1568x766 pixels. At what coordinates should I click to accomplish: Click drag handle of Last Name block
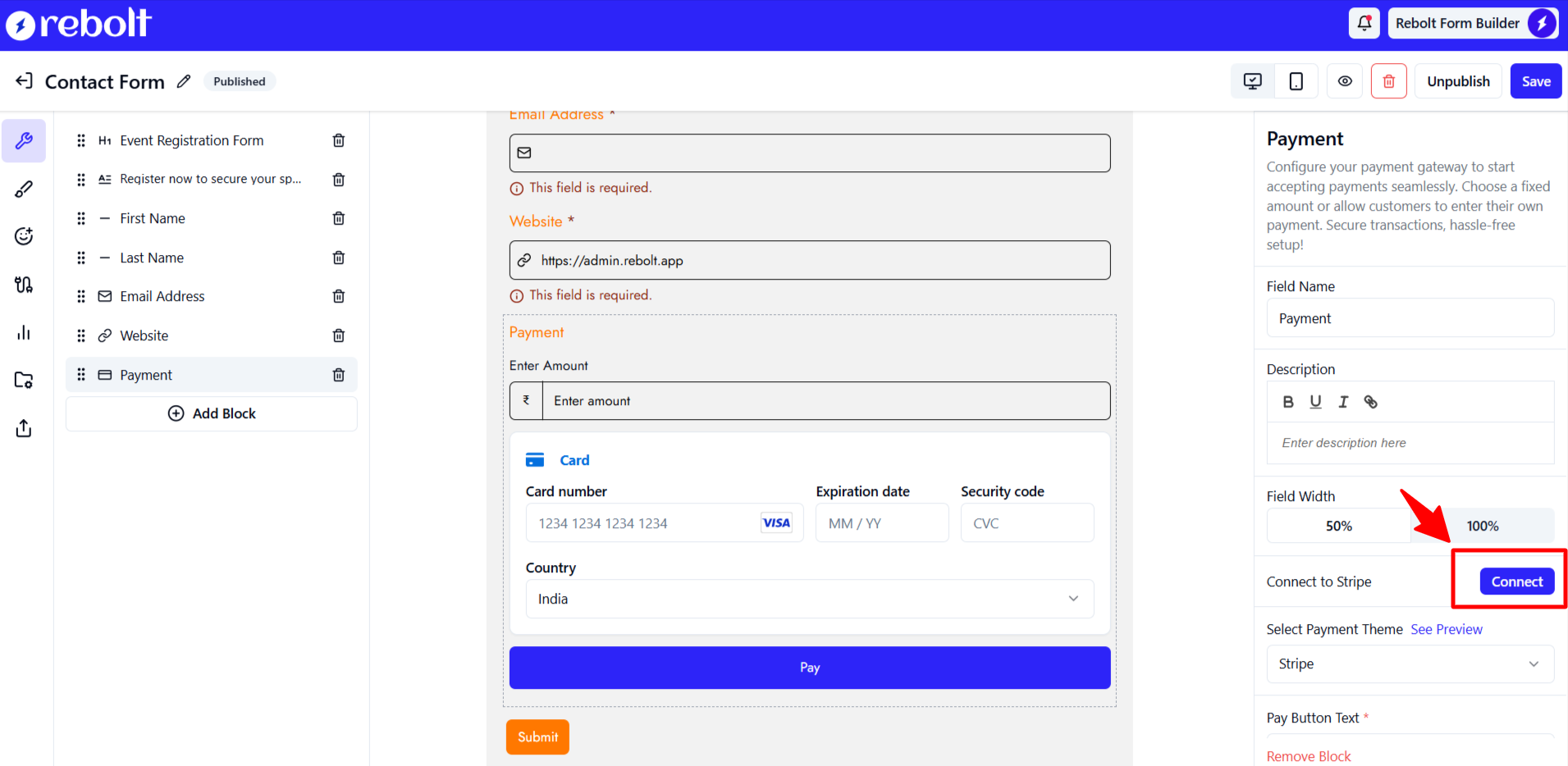point(81,258)
